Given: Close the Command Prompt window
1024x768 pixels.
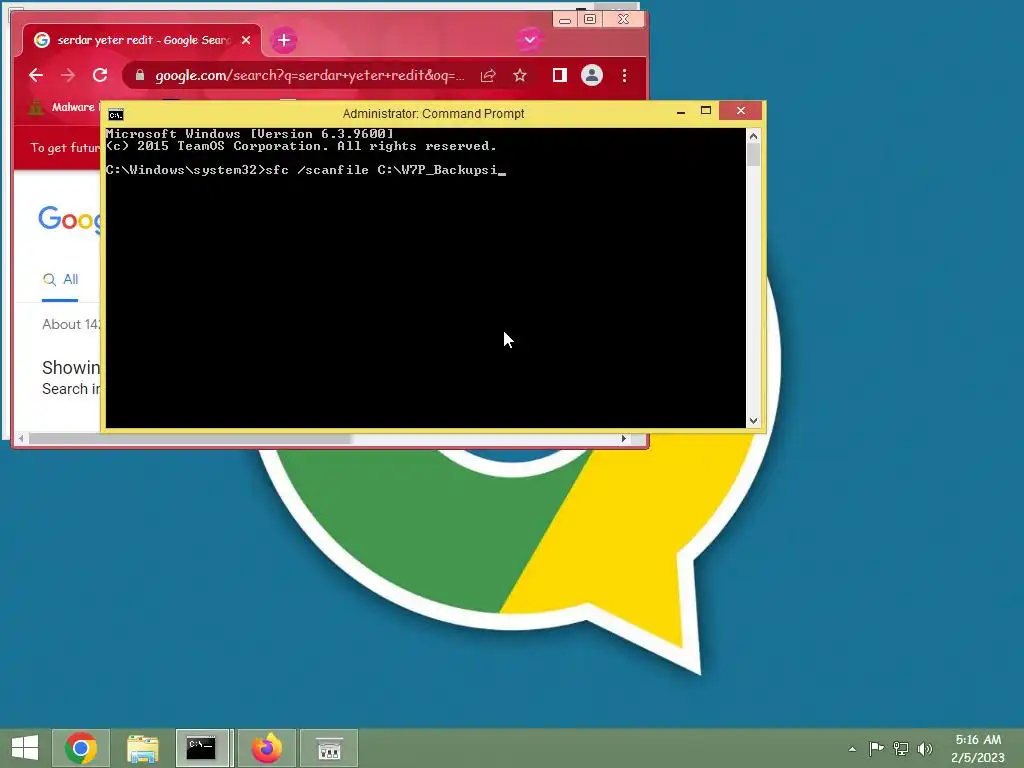Looking at the screenshot, I should [741, 111].
